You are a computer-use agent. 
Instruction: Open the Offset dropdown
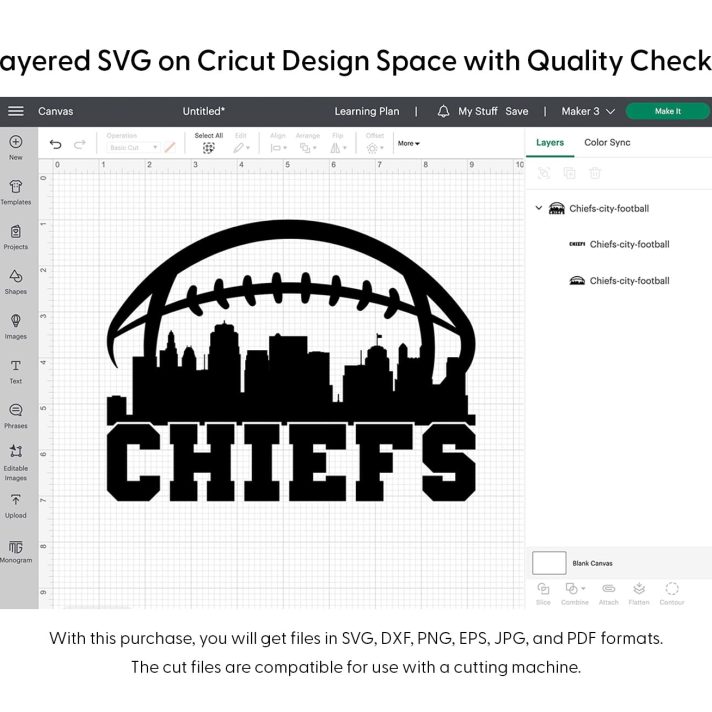coord(375,148)
